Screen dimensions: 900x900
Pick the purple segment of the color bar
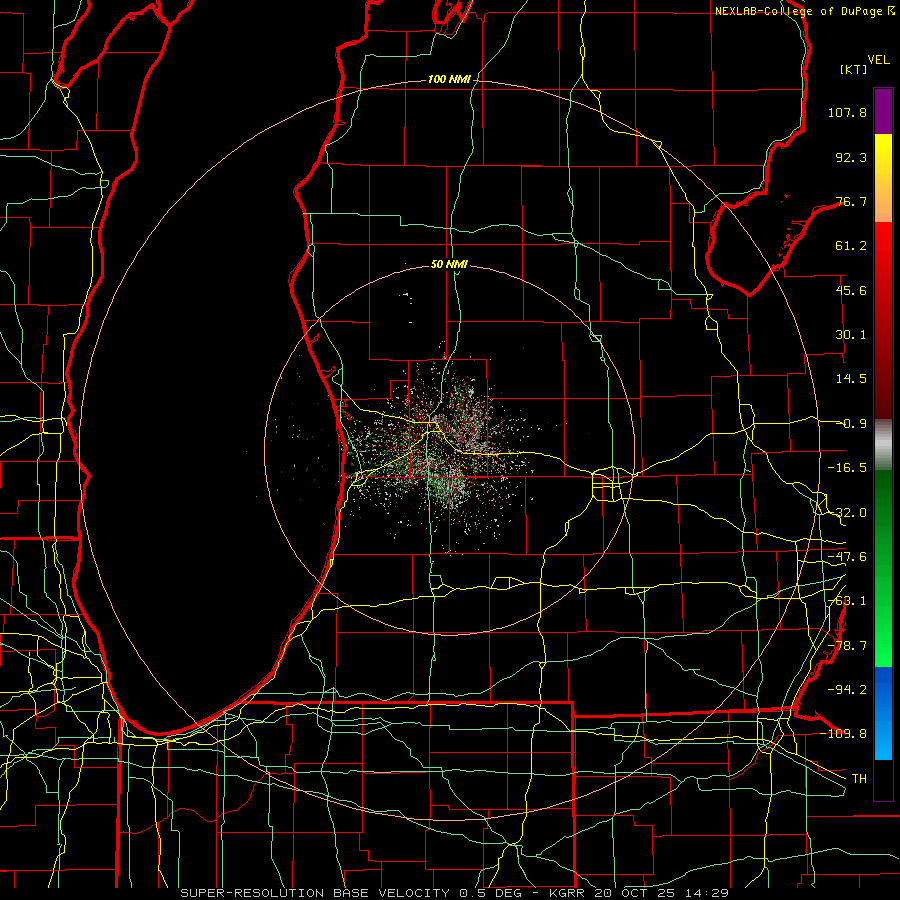(883, 111)
